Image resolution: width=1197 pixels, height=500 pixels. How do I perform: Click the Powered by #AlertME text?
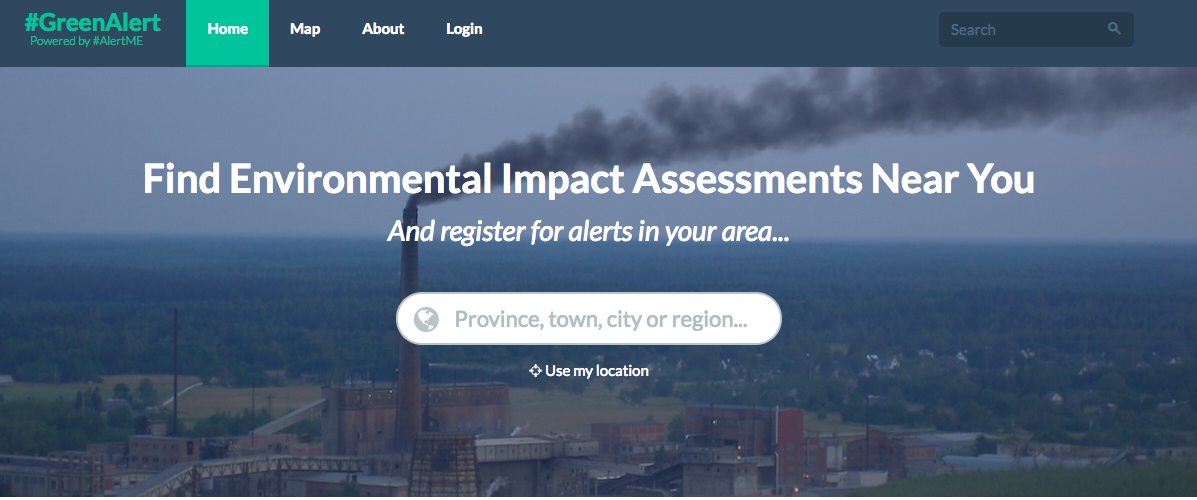(x=86, y=41)
